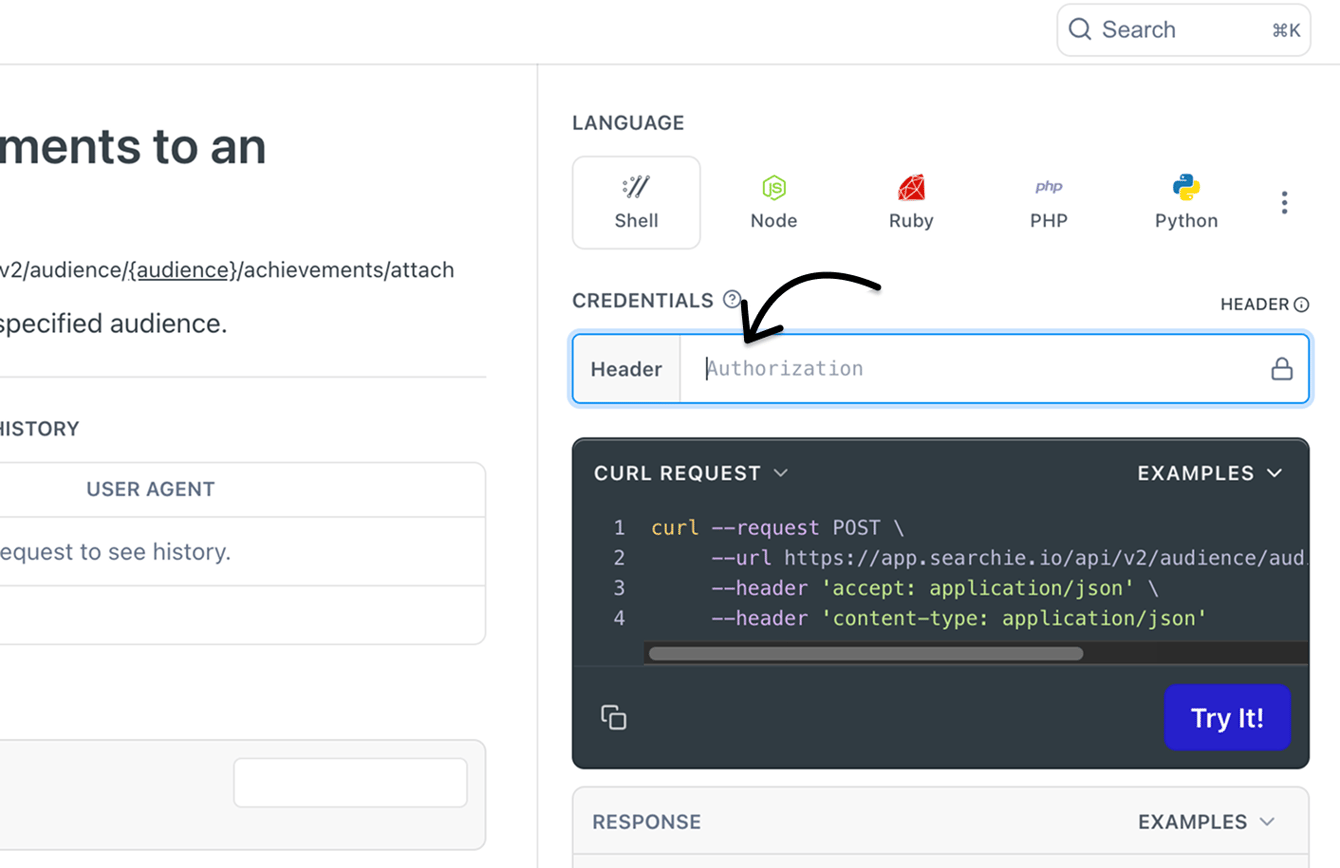Click the Try It! button
Image resolution: width=1340 pixels, height=868 pixels.
pos(1227,718)
